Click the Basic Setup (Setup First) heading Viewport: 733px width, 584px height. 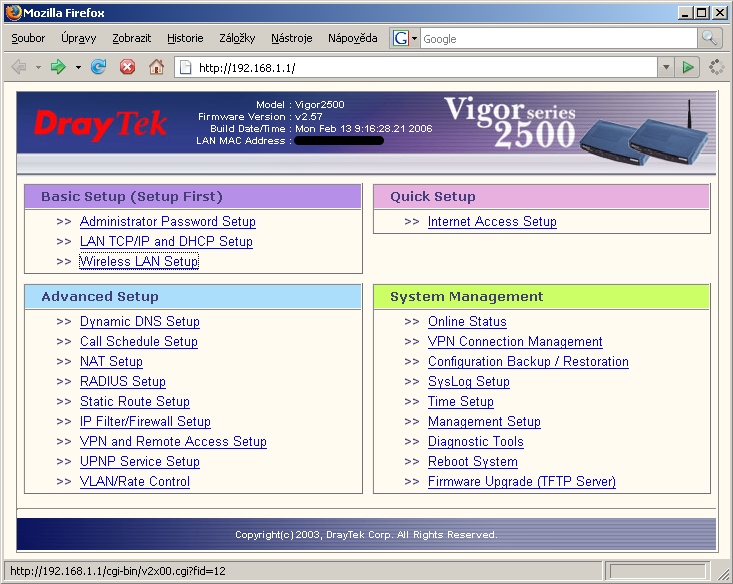132,196
